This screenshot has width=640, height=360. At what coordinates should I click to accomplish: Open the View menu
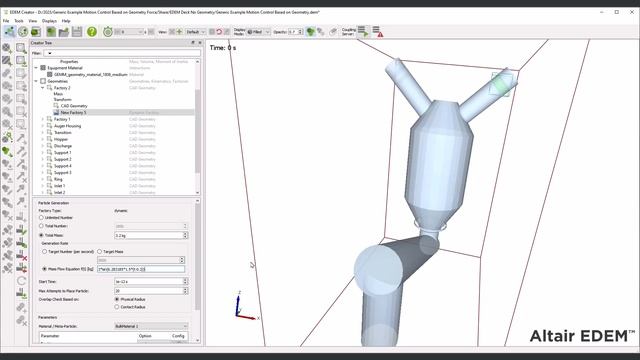[x=33, y=21]
